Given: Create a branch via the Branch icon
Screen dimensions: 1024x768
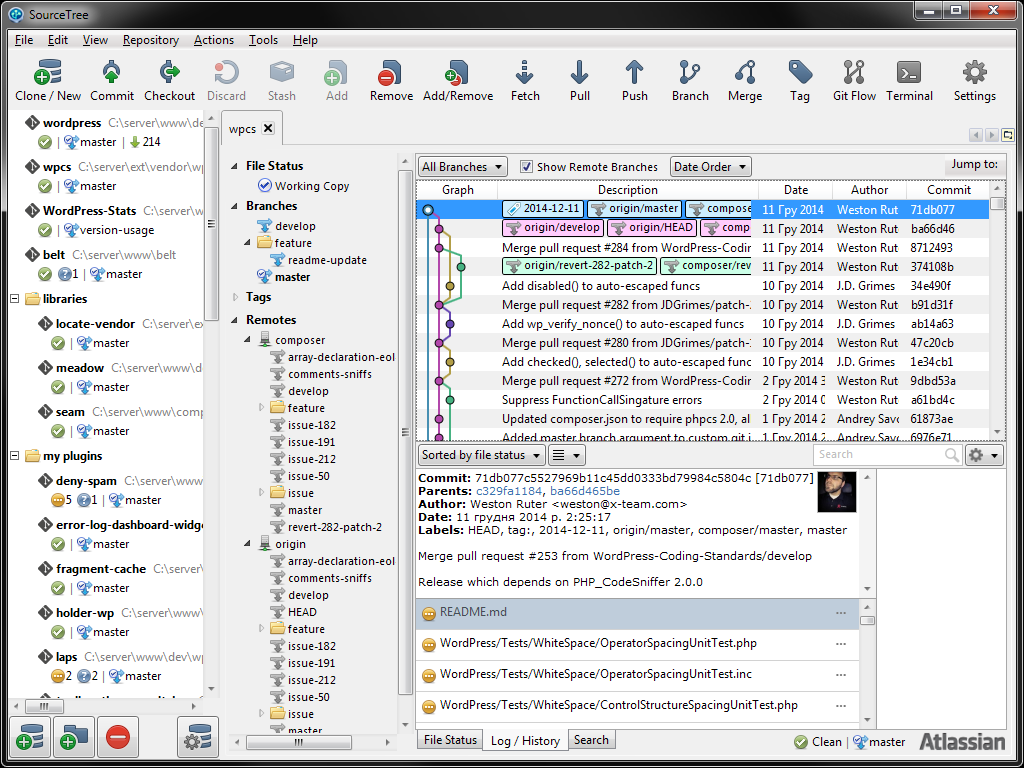Looking at the screenshot, I should (x=689, y=80).
